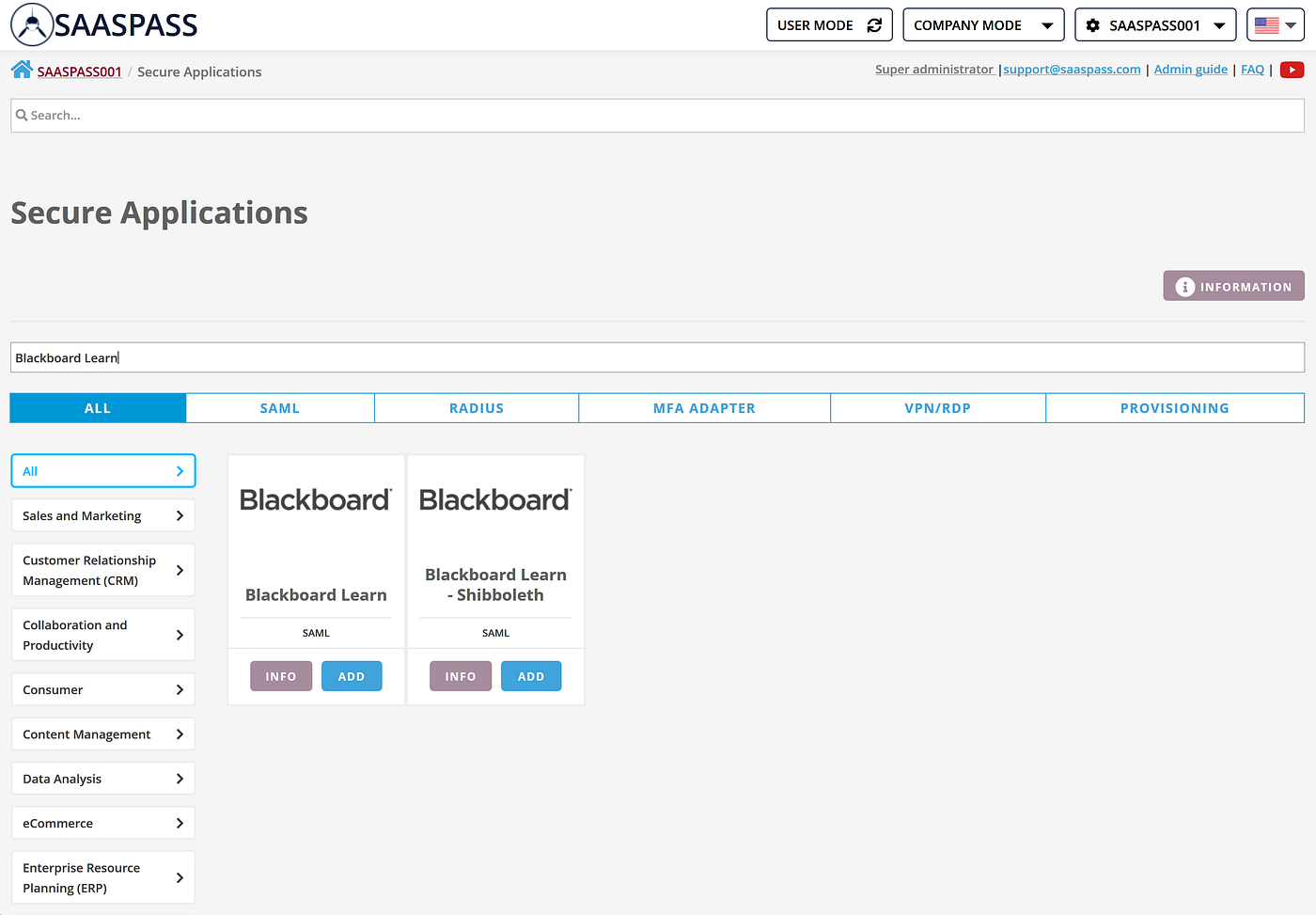Open the support@saaspass.com link

tap(1072, 70)
